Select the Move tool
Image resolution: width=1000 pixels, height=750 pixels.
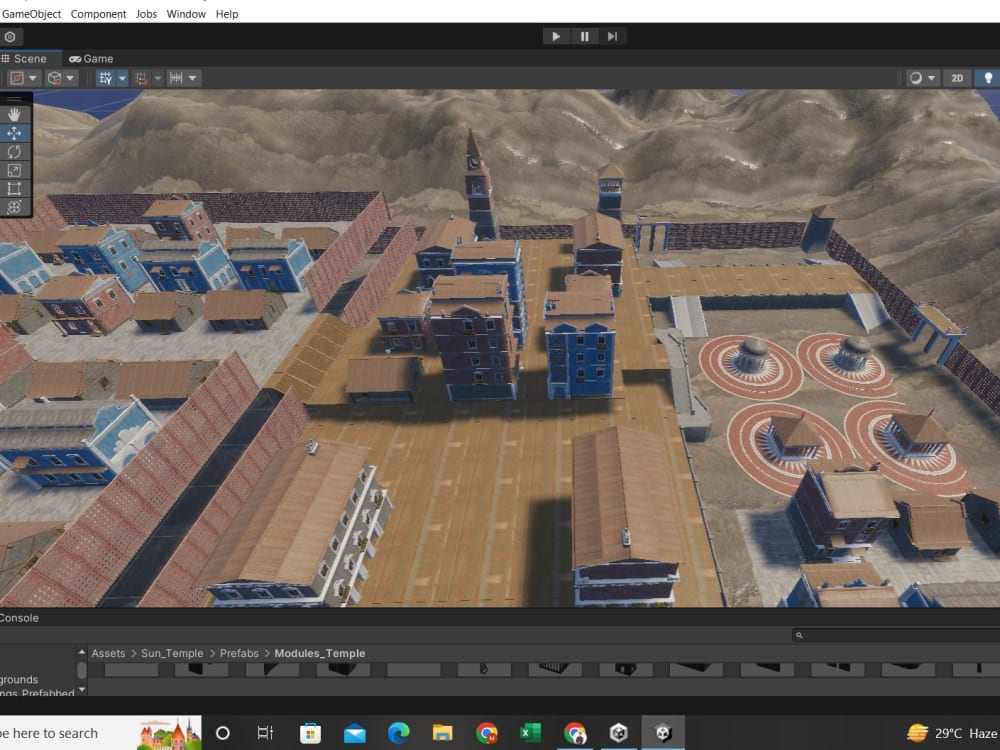(14, 132)
